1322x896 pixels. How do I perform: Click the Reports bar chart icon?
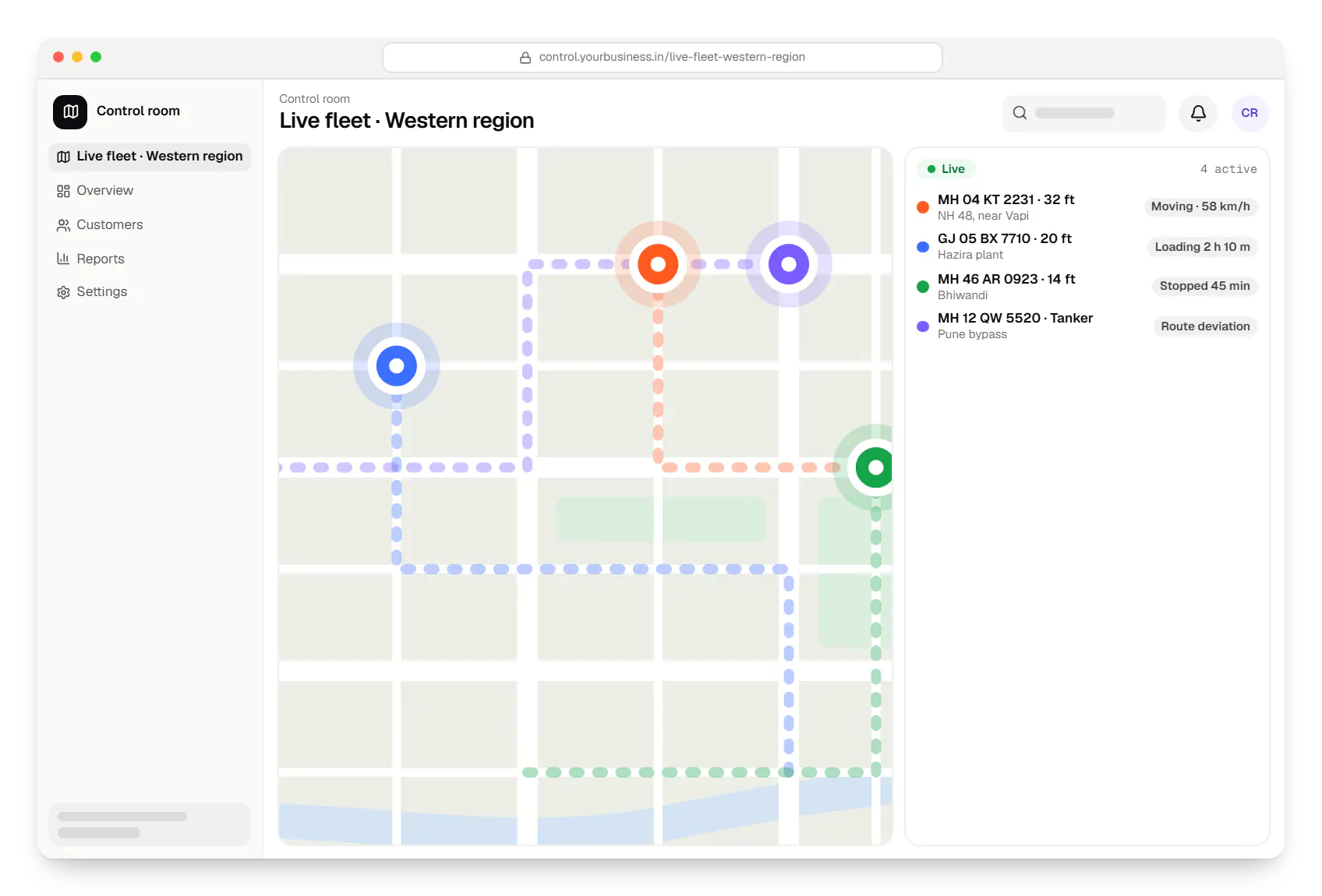(x=63, y=259)
